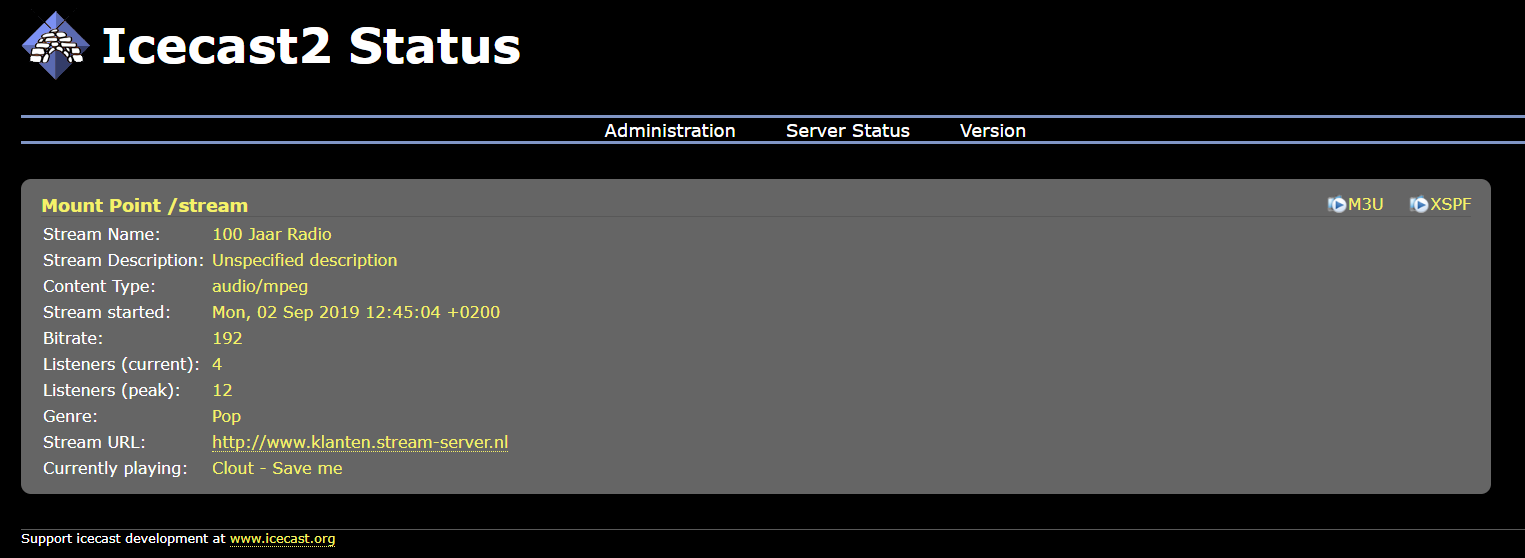Go to Server Status page
This screenshot has width=1525, height=558.
click(847, 131)
